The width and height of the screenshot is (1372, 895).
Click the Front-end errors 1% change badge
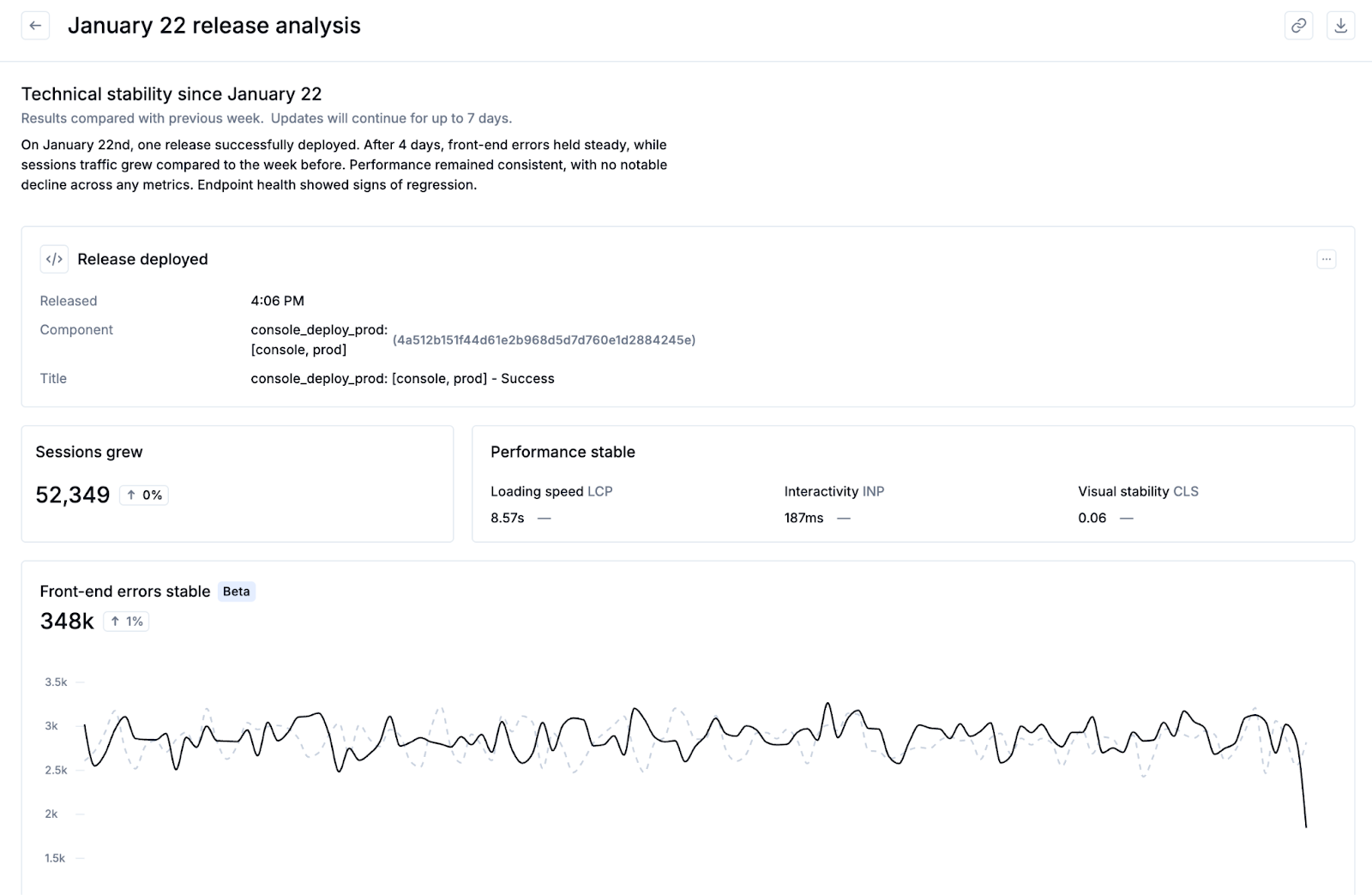pos(126,622)
